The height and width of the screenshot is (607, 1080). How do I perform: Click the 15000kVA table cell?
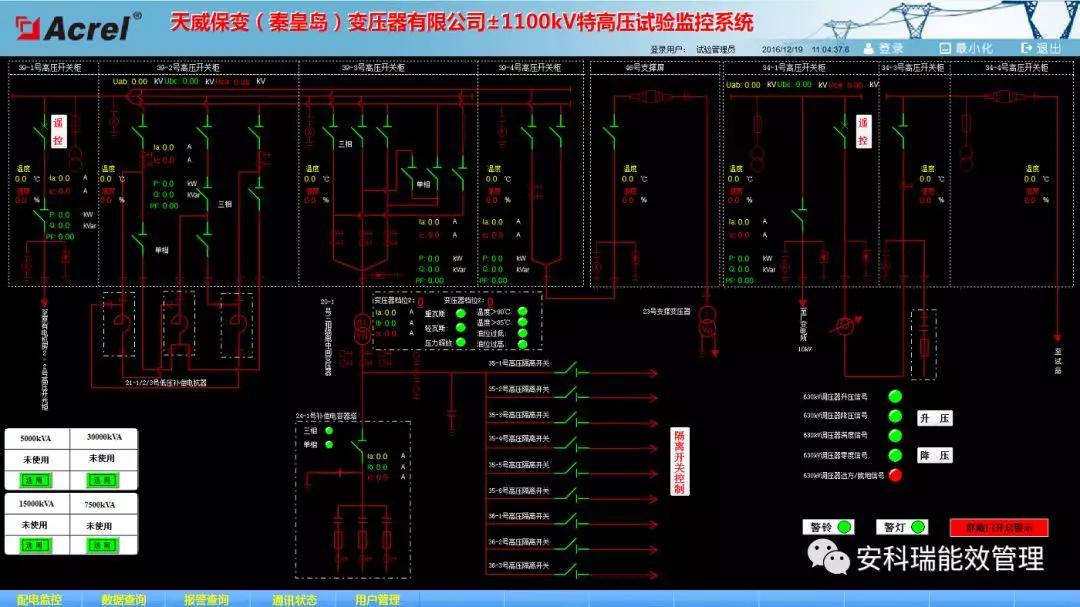(x=36, y=504)
